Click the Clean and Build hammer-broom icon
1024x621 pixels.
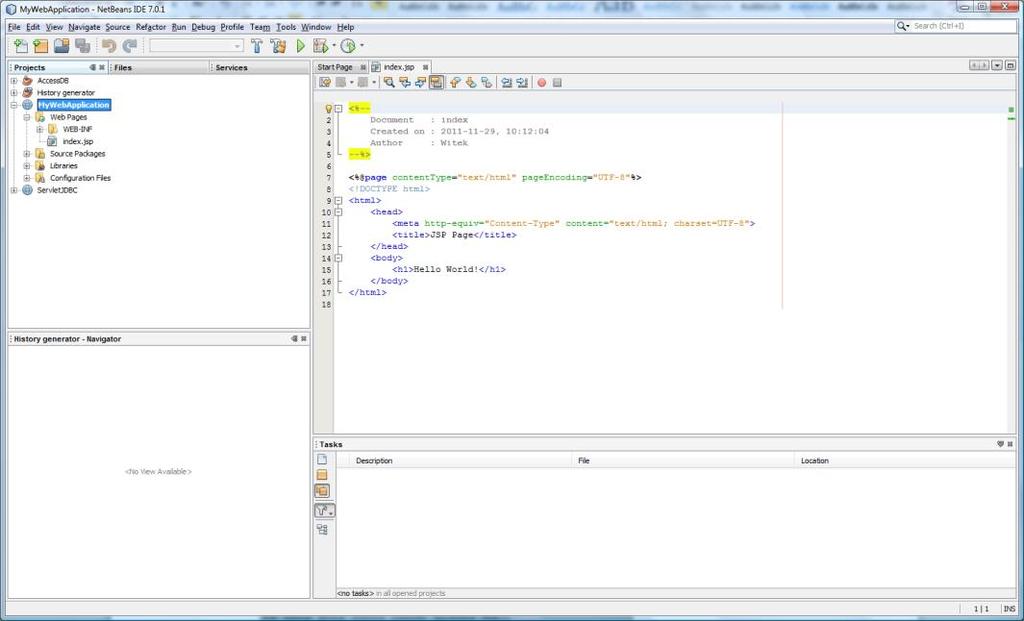coord(278,46)
